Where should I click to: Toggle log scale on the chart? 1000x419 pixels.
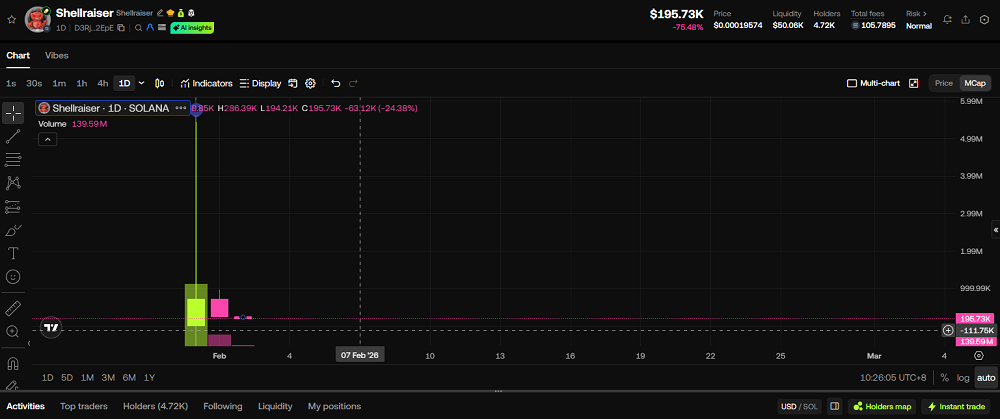[963, 377]
